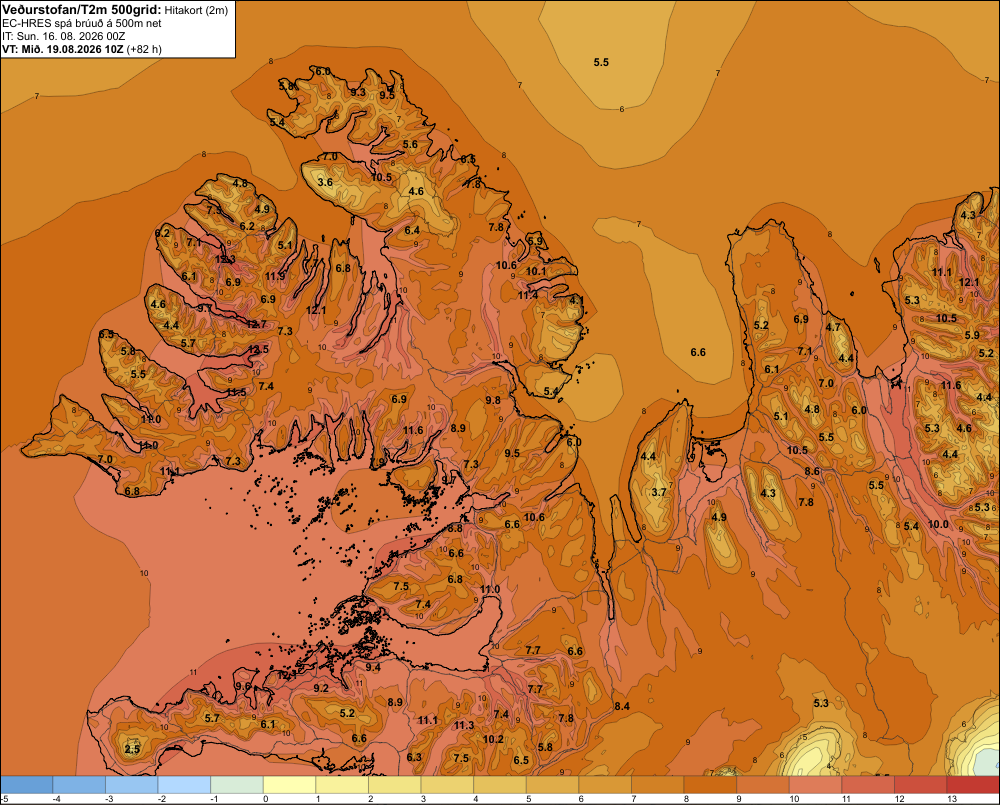Click the 10.0 temperature label in the east valley
This screenshot has width=1000, height=805.
tap(938, 524)
